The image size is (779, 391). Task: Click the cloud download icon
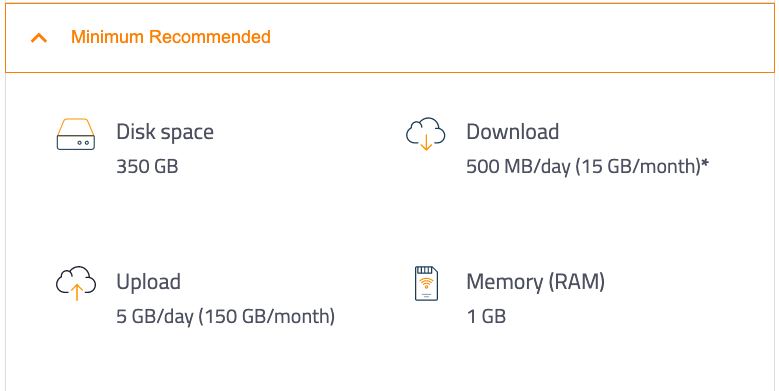pyautogui.click(x=426, y=134)
